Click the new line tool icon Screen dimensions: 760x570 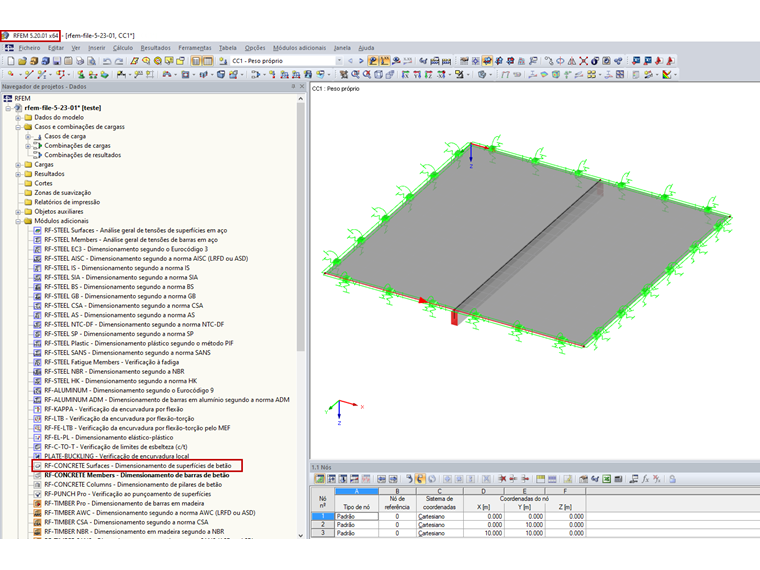click(x=29, y=75)
